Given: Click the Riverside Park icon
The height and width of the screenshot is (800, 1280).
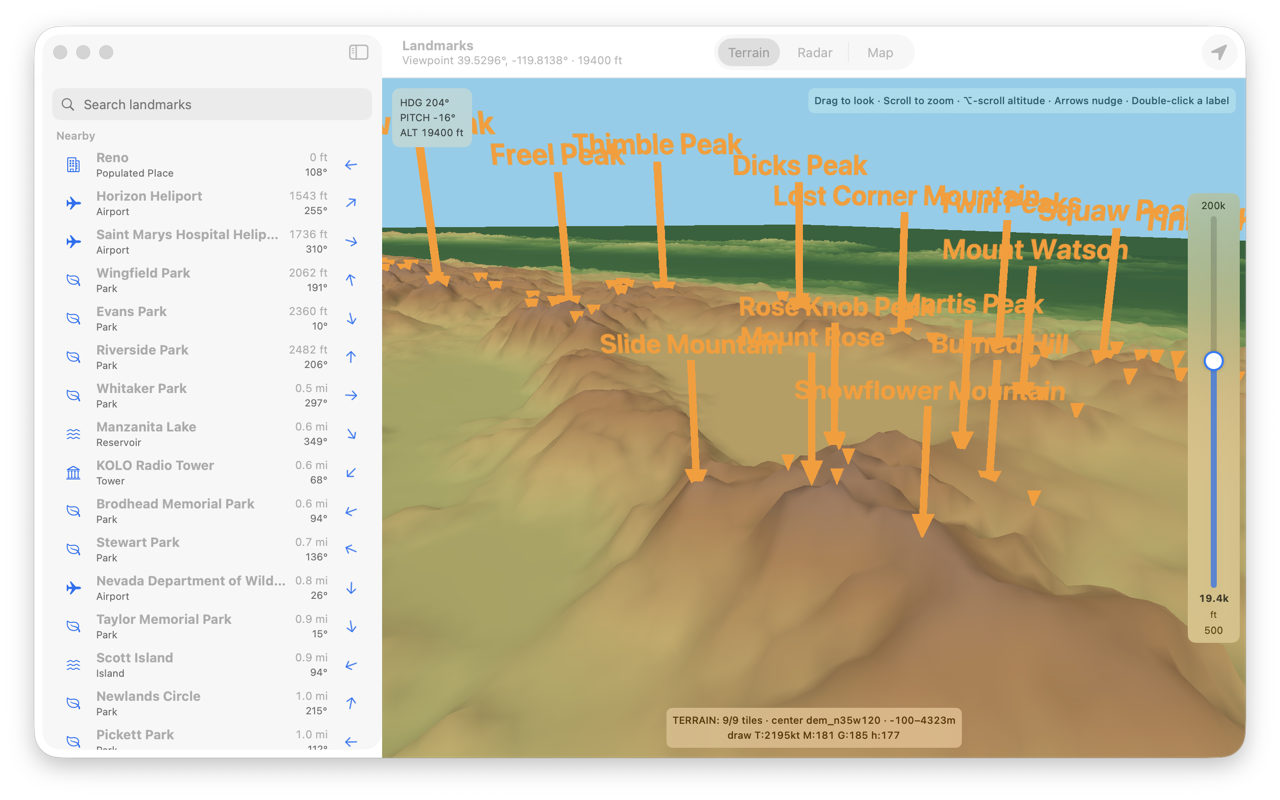Looking at the screenshot, I should (73, 357).
